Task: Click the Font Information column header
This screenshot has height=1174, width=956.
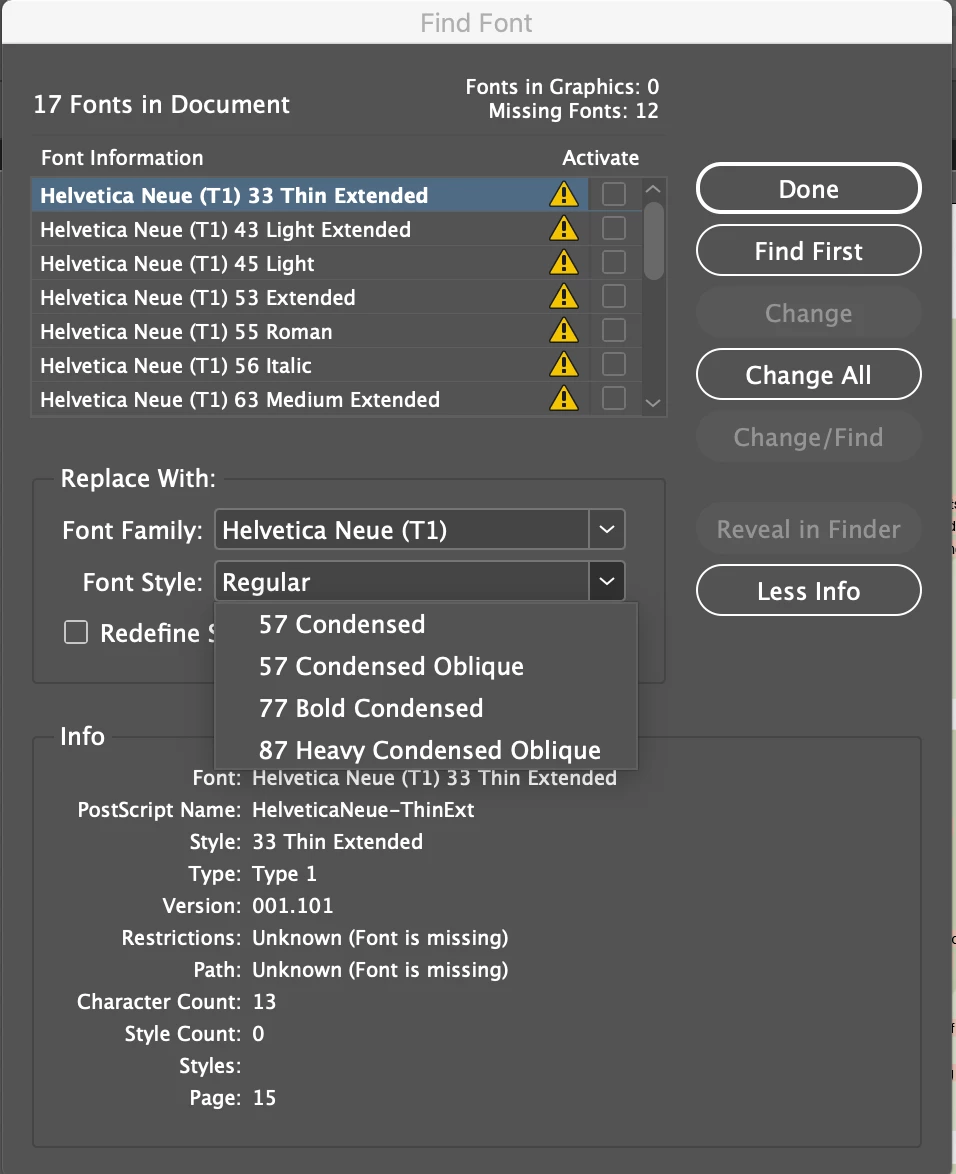Action: [122, 157]
